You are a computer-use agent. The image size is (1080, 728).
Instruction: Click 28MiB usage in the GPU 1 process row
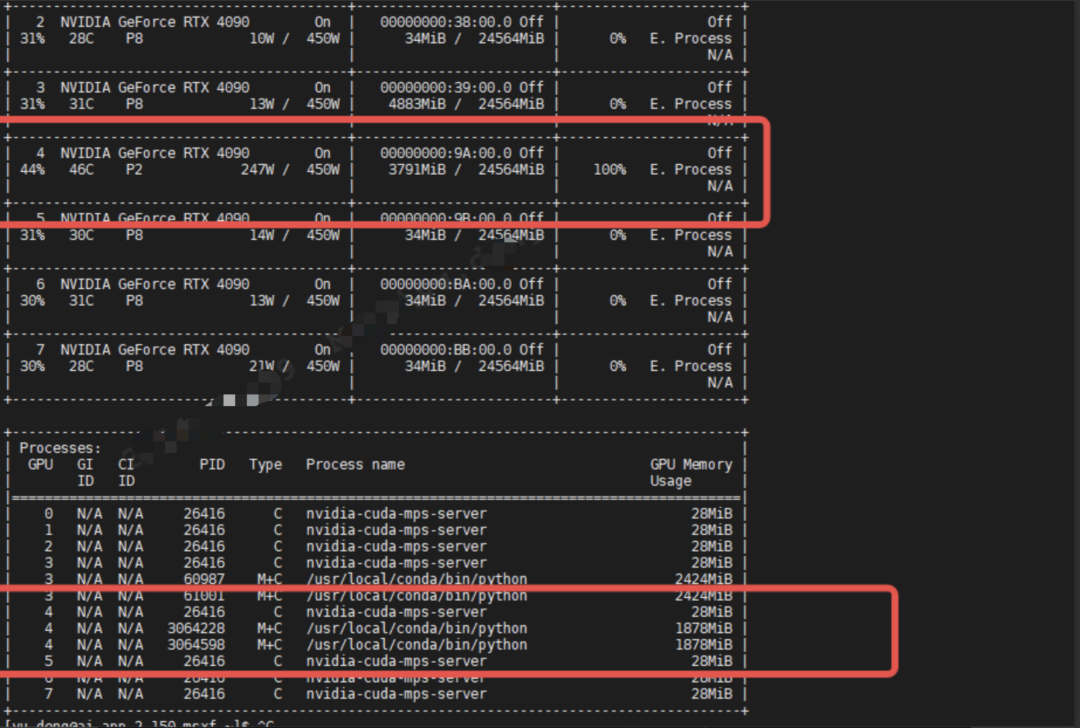[x=712, y=530]
